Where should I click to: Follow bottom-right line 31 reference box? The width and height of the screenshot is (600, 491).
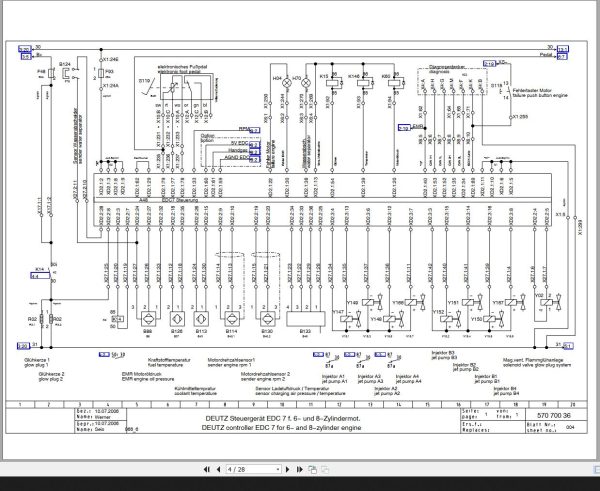tap(568, 346)
